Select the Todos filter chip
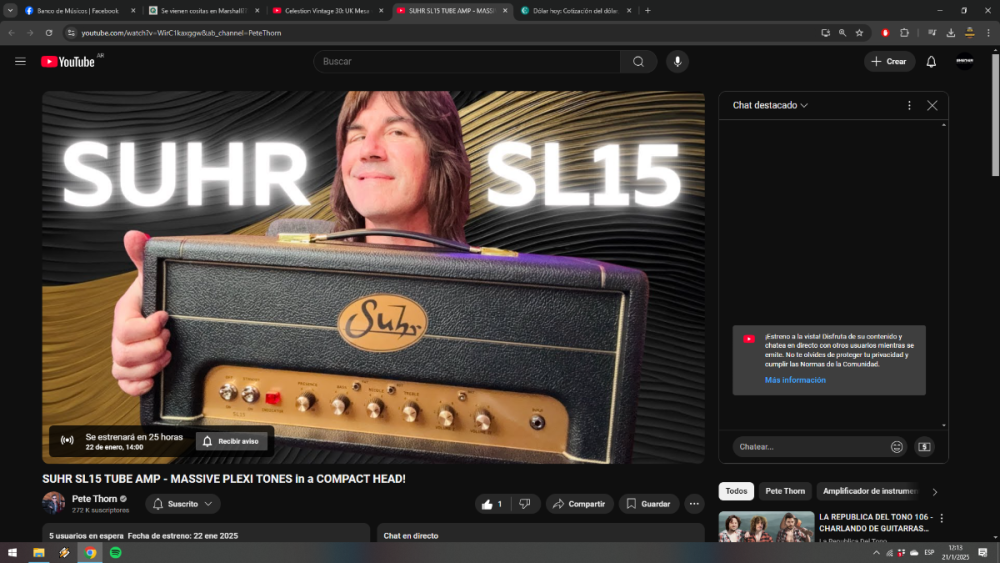Image resolution: width=1000 pixels, height=563 pixels. [736, 491]
